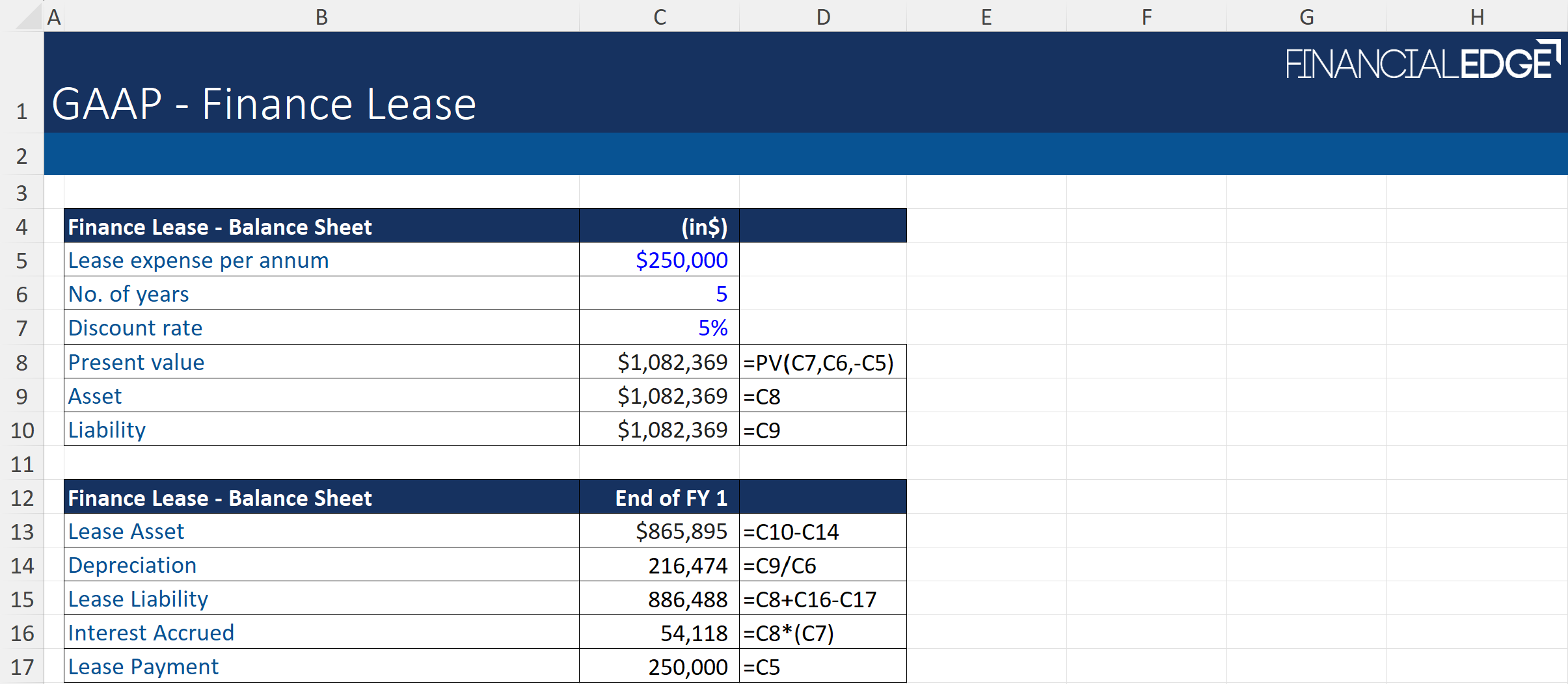This screenshot has height=684, width=1568.
Task: Select the Present value label cell
Action: pyautogui.click(x=321, y=362)
